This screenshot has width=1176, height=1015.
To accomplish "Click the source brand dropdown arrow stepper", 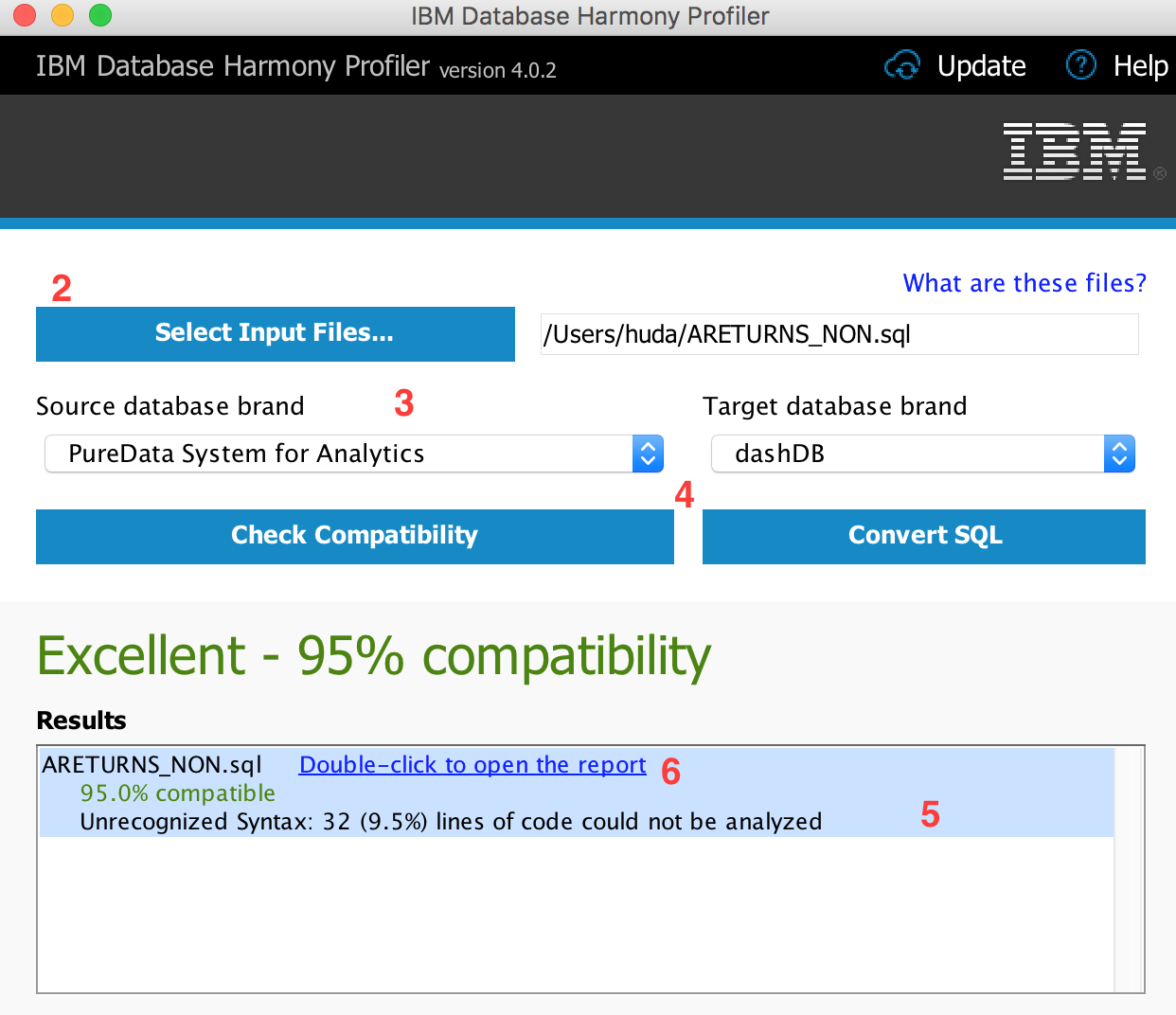I will click(648, 454).
